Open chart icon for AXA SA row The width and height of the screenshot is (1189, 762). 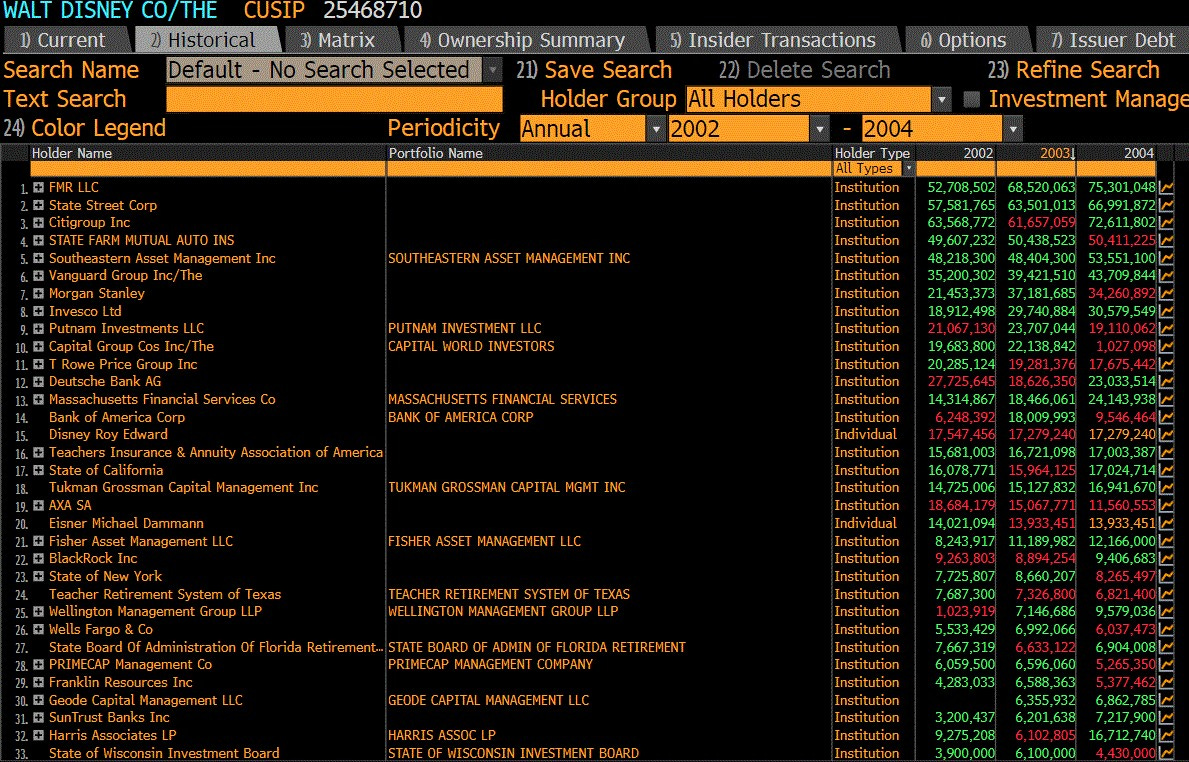tap(1166, 506)
